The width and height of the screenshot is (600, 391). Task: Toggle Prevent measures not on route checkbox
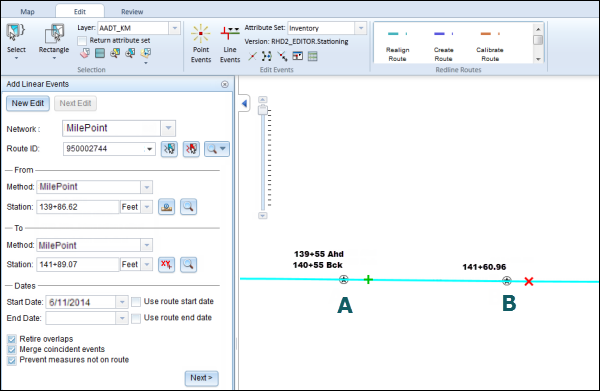click(x=12, y=360)
